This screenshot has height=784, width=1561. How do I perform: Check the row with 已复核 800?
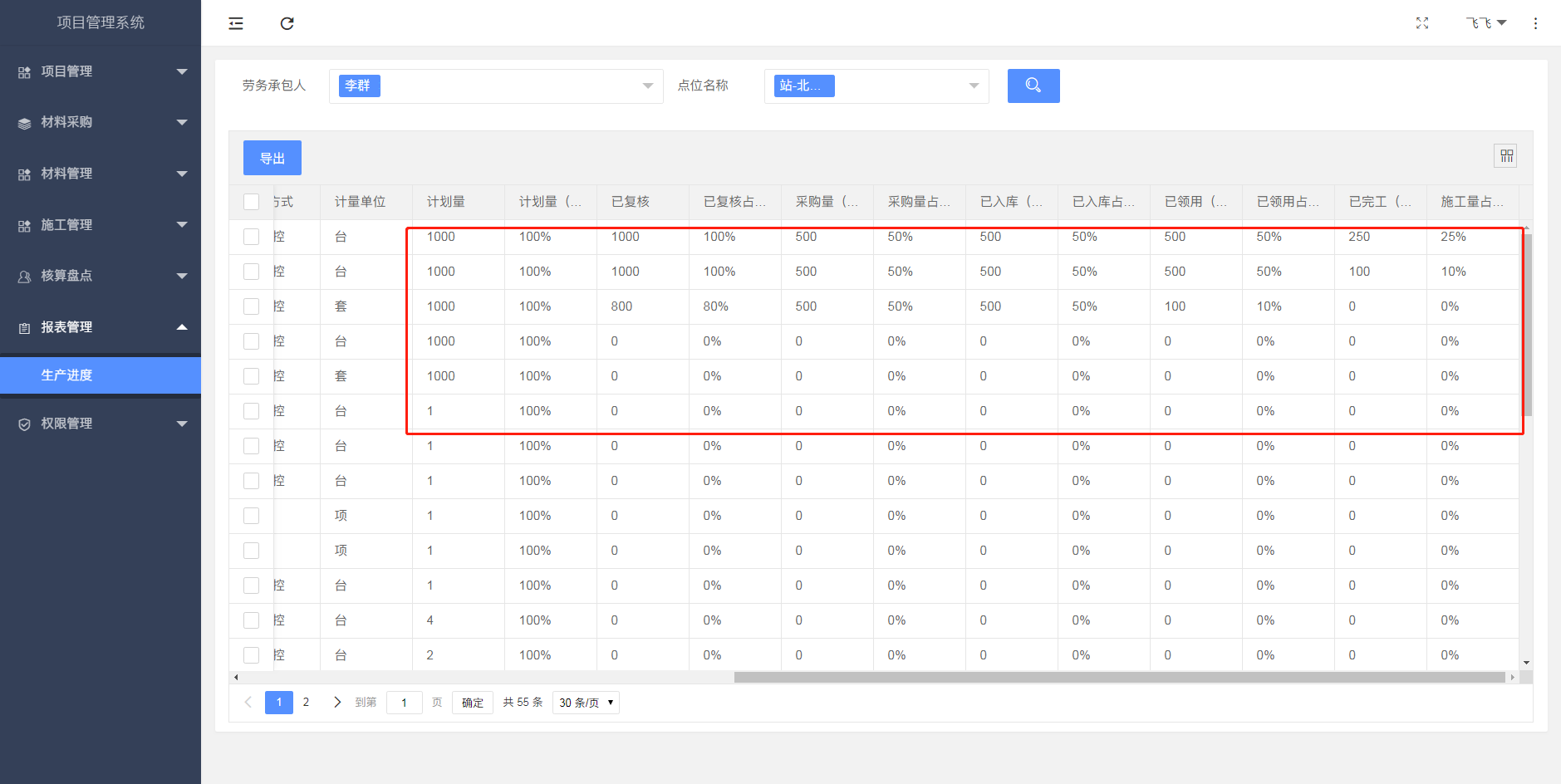point(252,306)
